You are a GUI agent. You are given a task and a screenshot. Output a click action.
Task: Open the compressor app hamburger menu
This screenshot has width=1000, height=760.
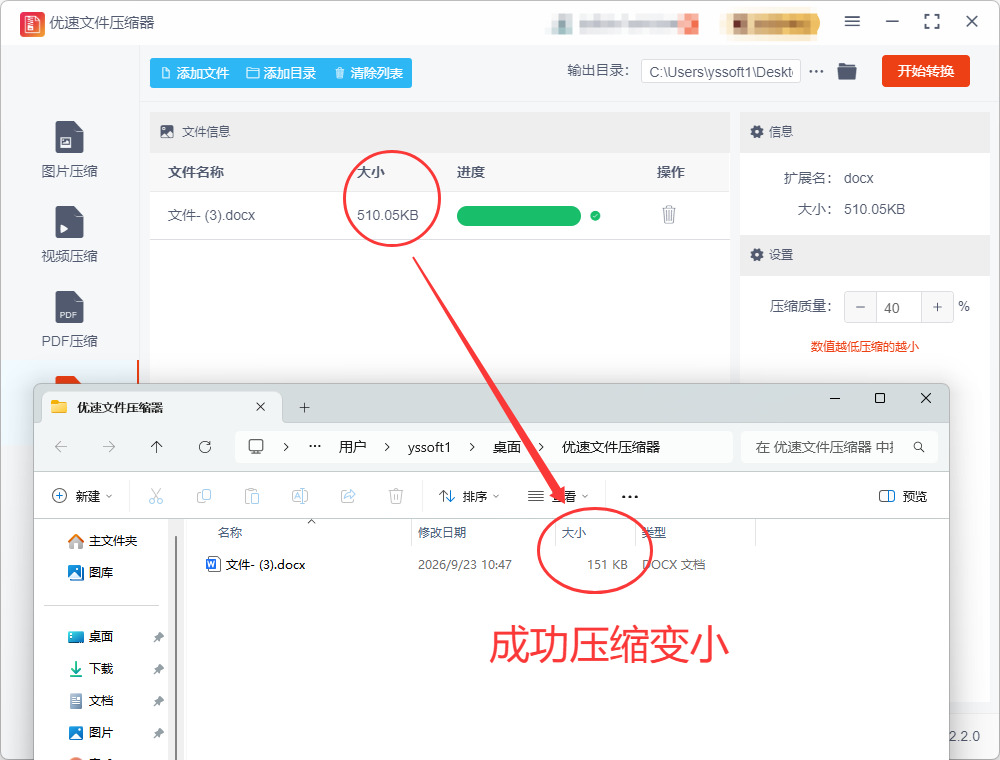click(x=852, y=22)
